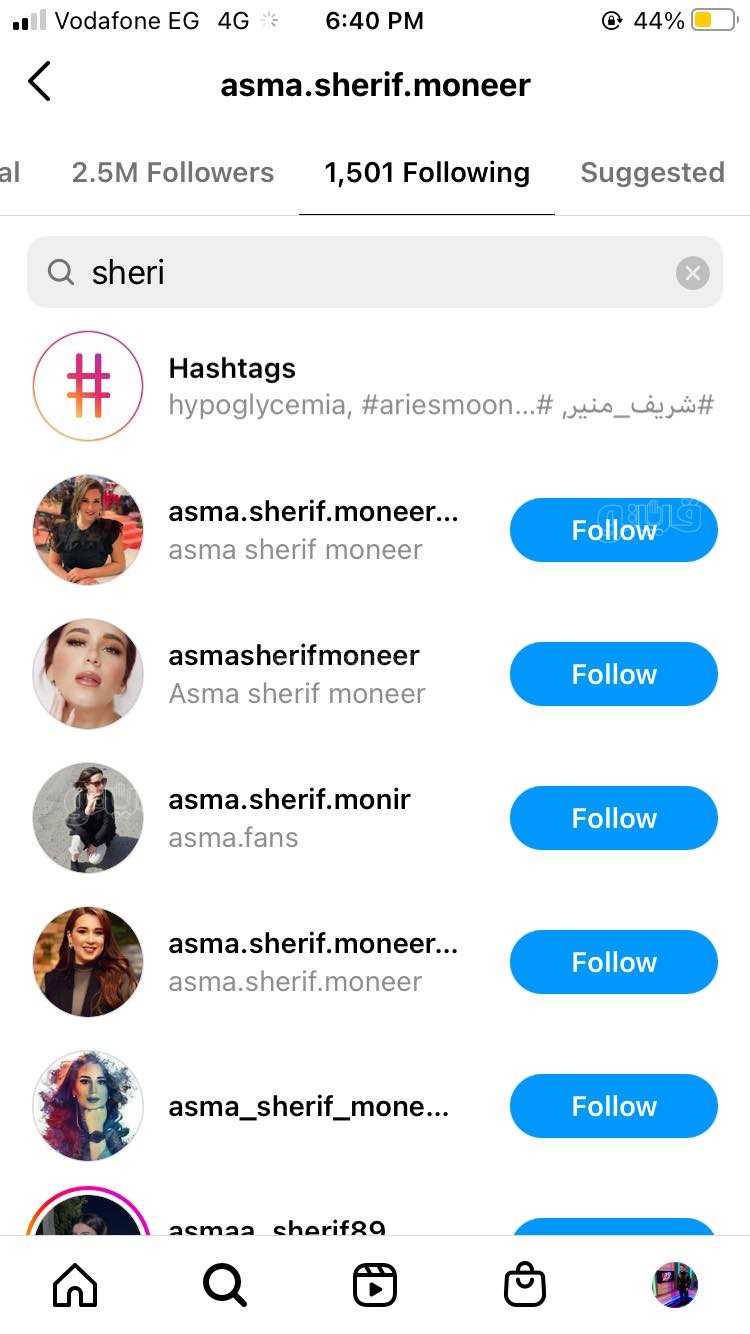This screenshot has height=1334, width=750.
Task: Follow the asma.sherif.monir fan account
Action: (x=613, y=818)
